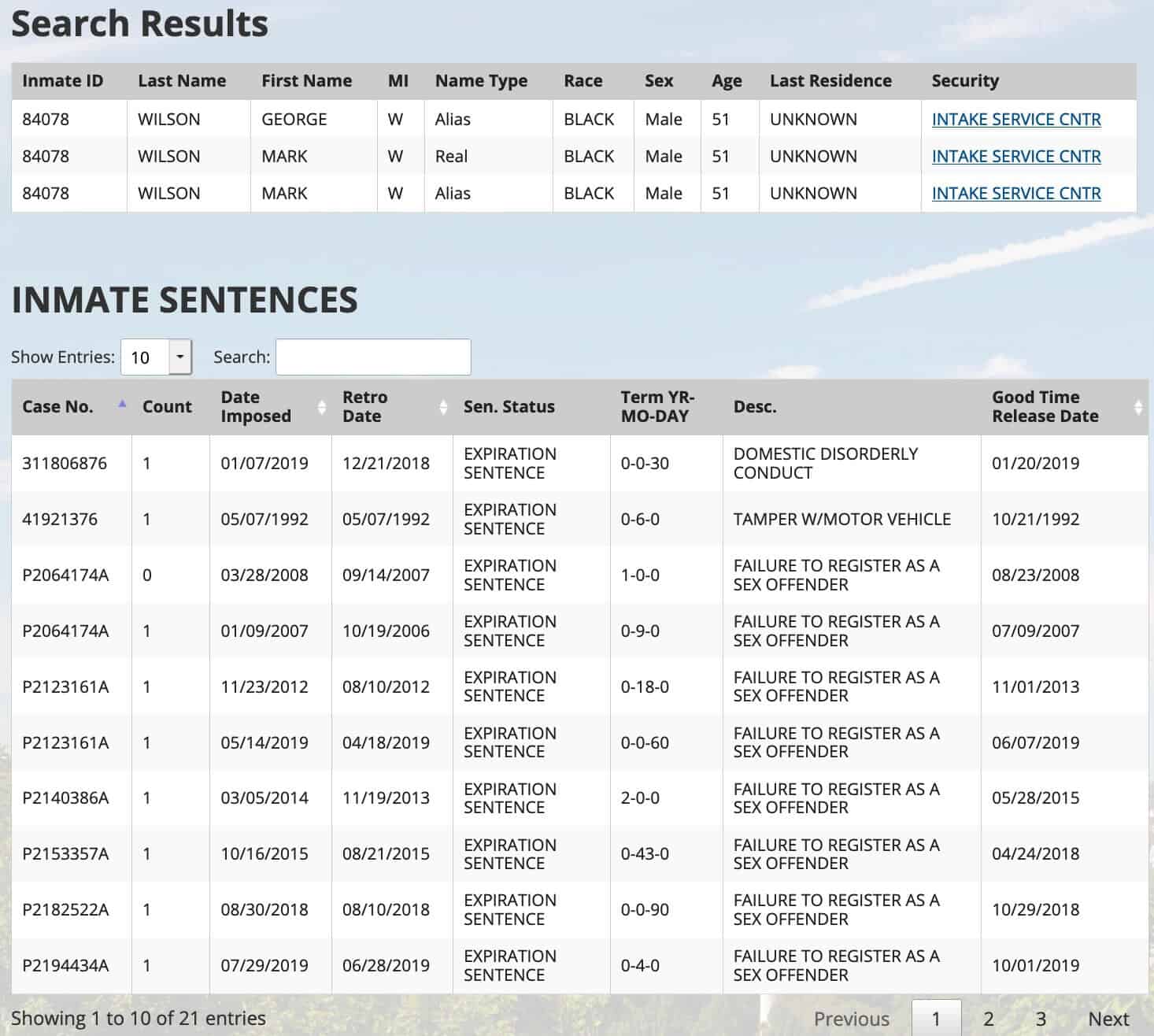Open INTAKE SERVICE CNTR link for George Wilson

pos(1015,120)
